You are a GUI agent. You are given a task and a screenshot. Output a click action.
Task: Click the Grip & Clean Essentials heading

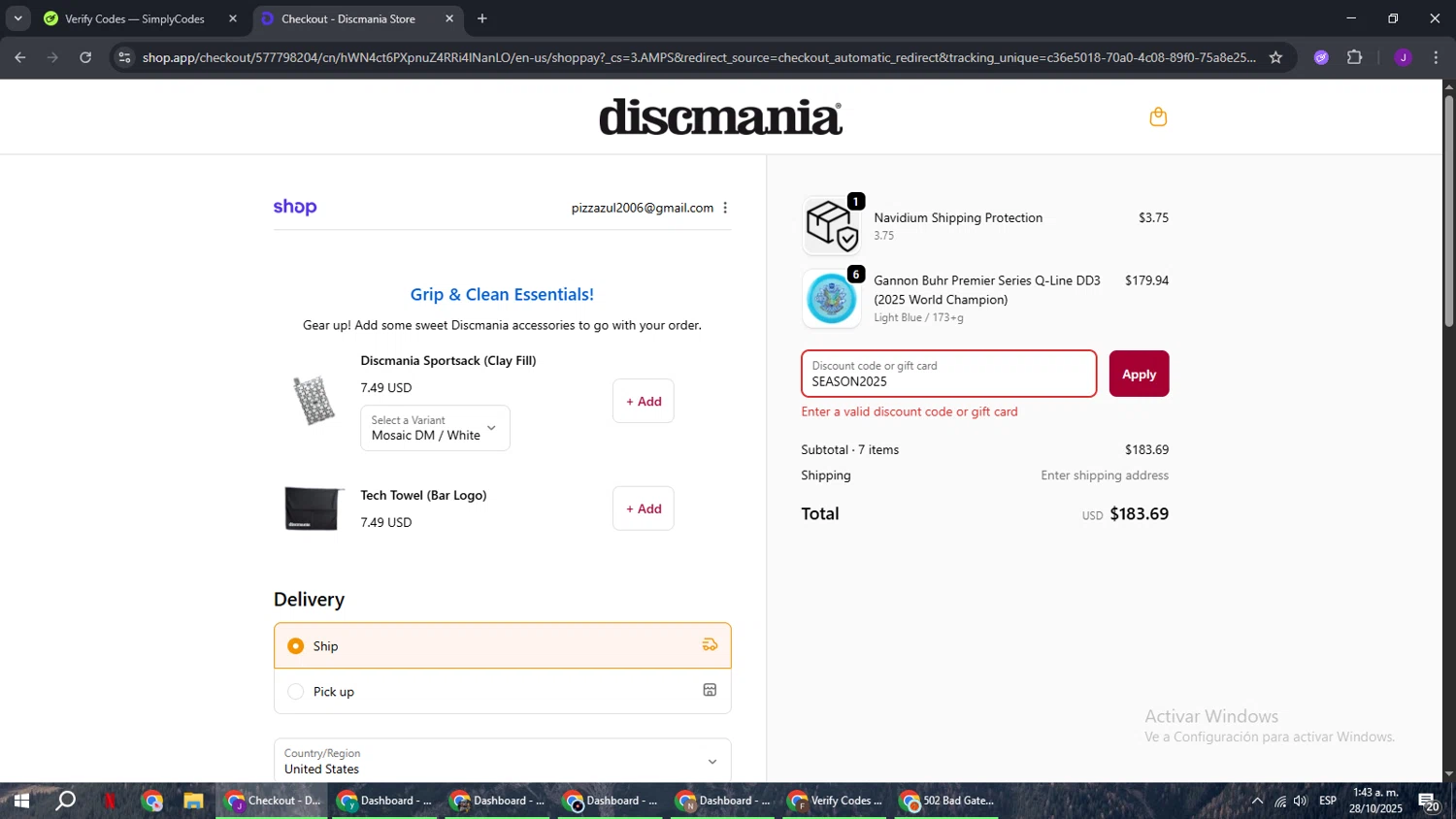pyautogui.click(x=502, y=294)
